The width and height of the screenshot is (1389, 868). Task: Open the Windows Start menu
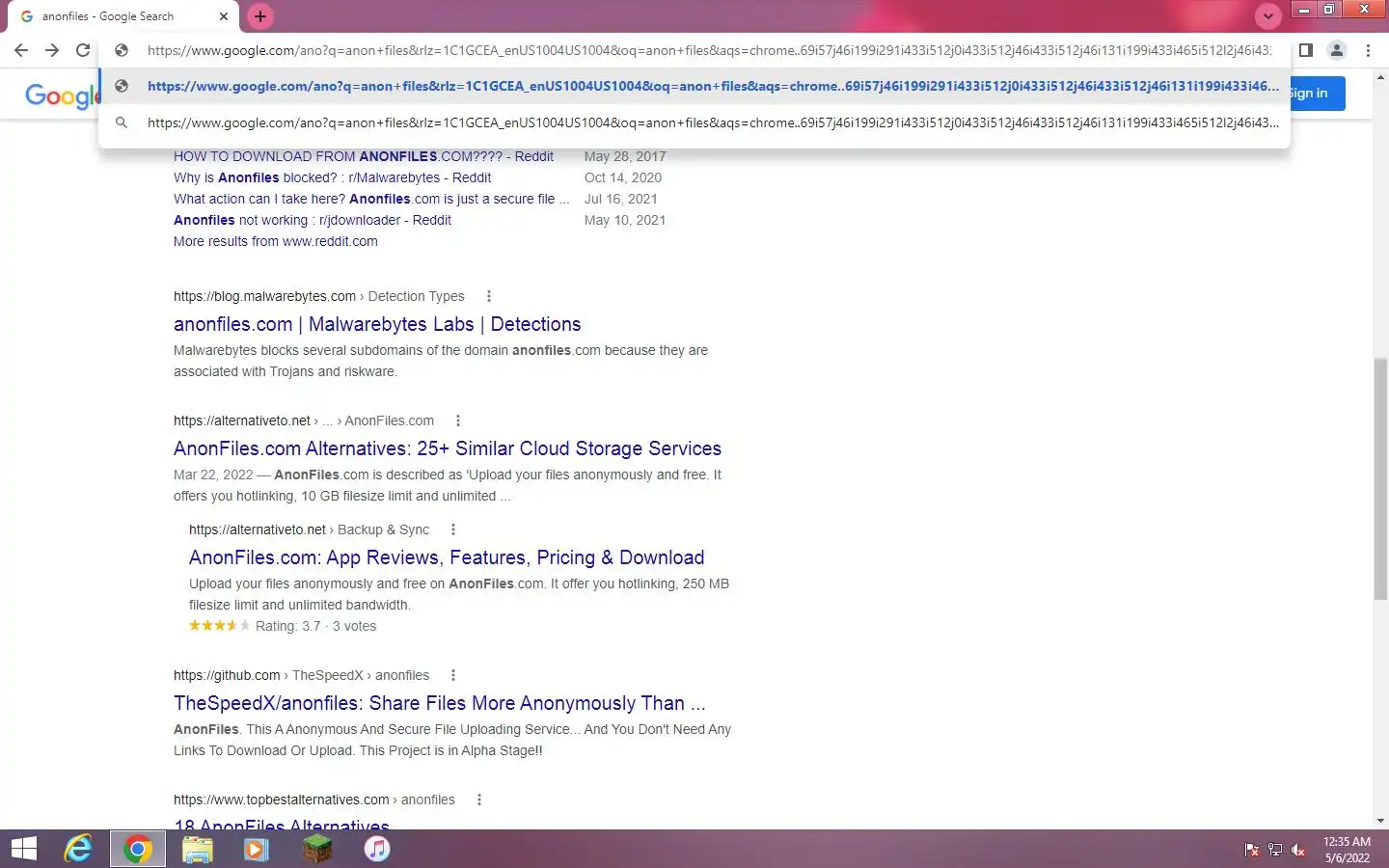23,849
